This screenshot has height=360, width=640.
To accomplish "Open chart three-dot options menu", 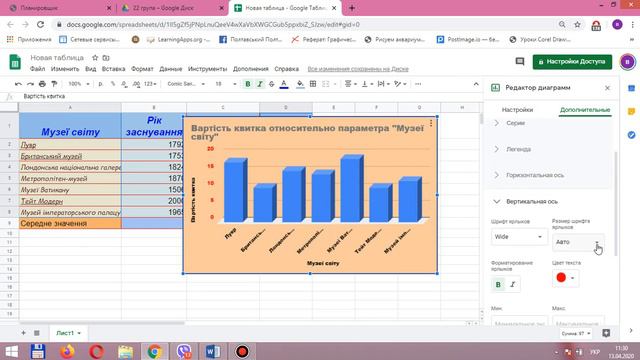I will click(431, 123).
